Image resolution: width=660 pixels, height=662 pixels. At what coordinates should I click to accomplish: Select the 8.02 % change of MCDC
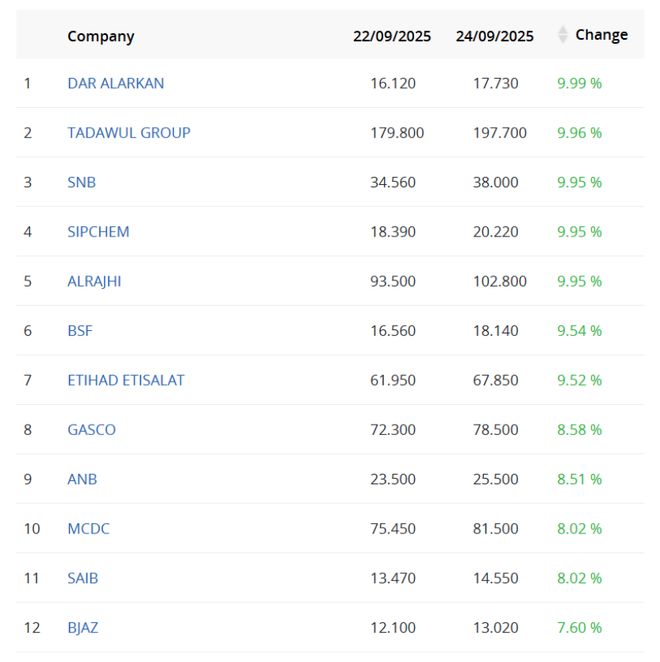(x=579, y=528)
